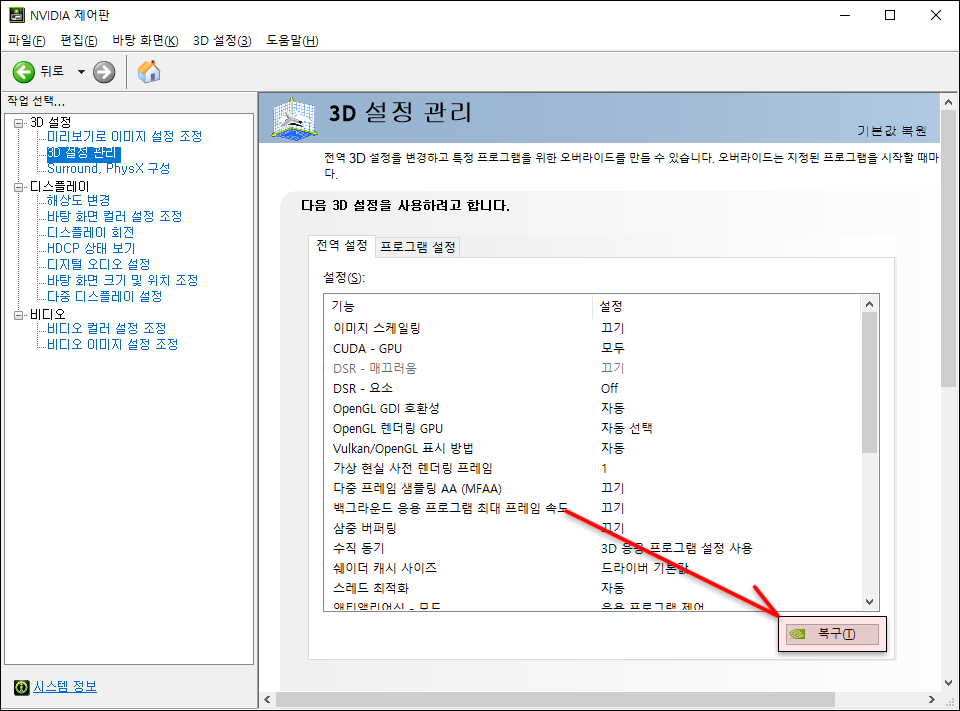Select 수직 동기 row

click(592, 548)
